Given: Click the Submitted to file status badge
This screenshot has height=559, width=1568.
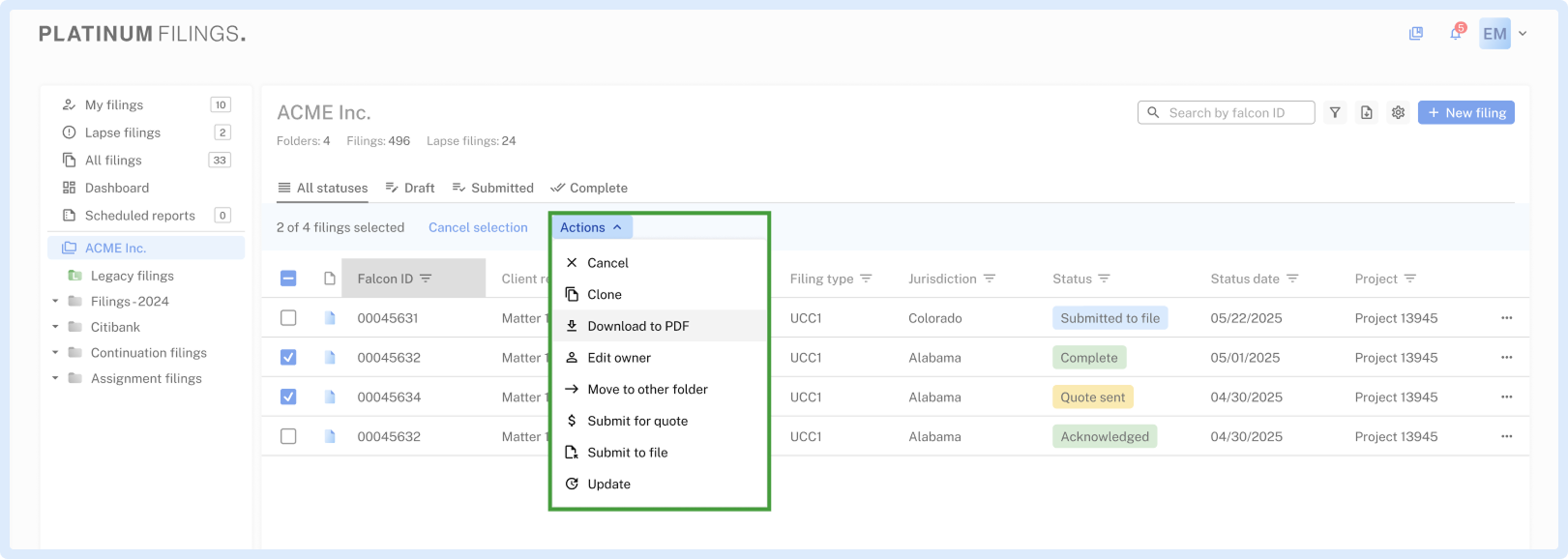Looking at the screenshot, I should pyautogui.click(x=1109, y=317).
